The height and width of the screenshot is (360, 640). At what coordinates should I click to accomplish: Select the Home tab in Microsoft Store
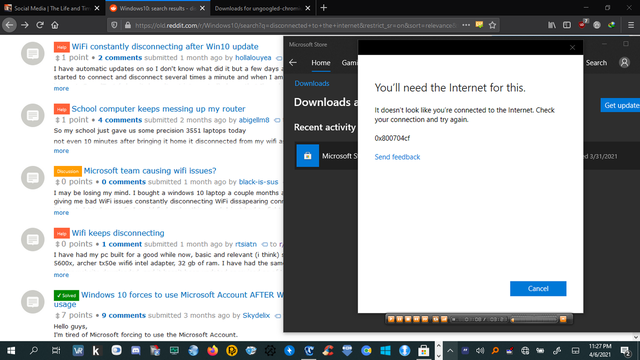coord(321,63)
